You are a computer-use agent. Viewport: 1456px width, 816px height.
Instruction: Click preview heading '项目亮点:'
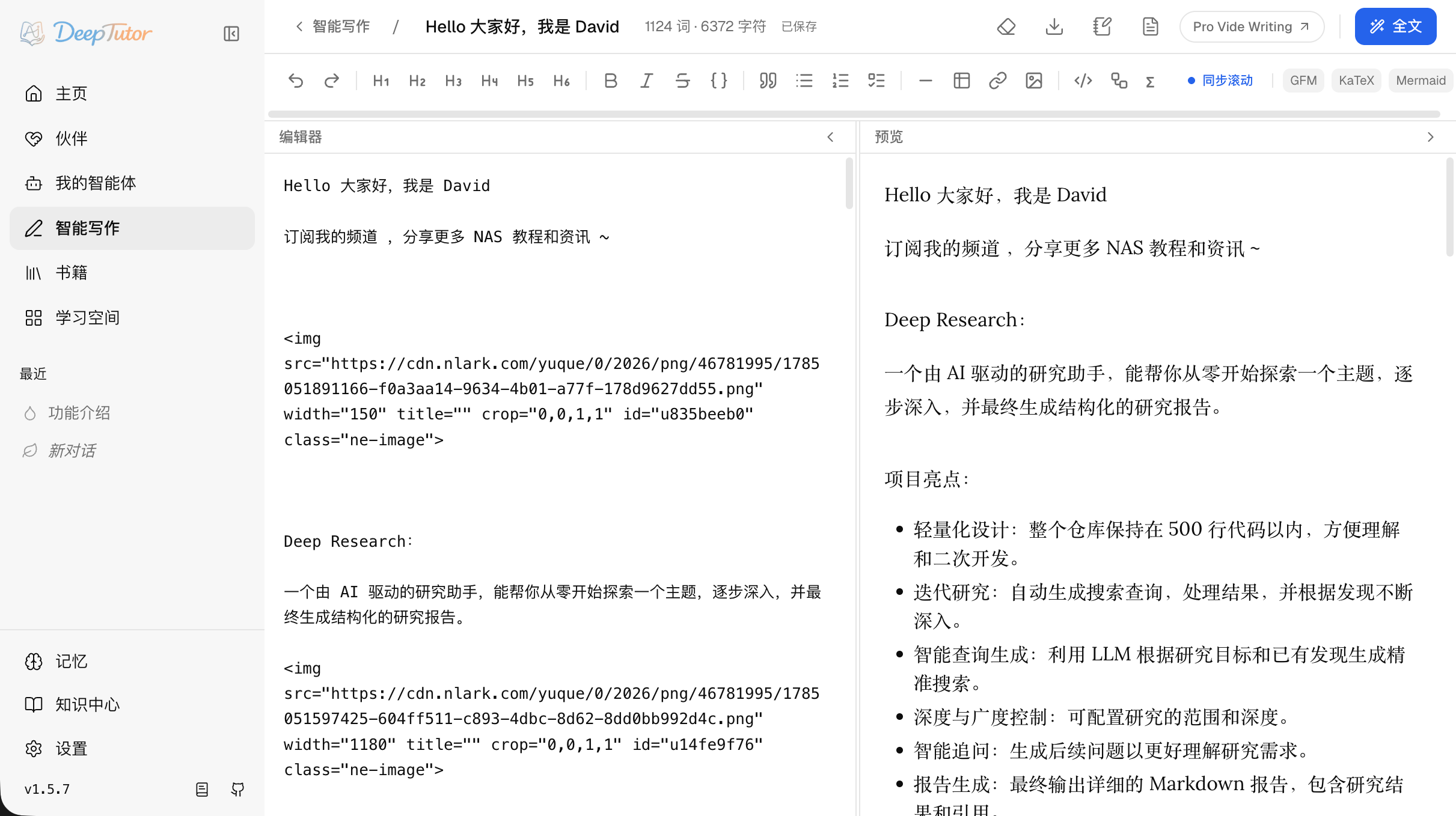click(926, 479)
